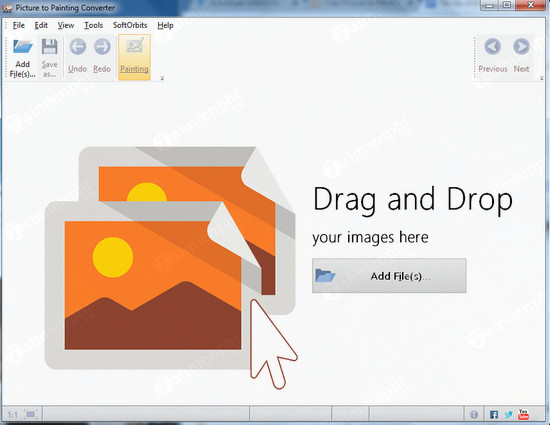Image resolution: width=550 pixels, height=425 pixels.
Task: Expand the Previous/Next toolbar overflow arrow
Action: (542, 78)
